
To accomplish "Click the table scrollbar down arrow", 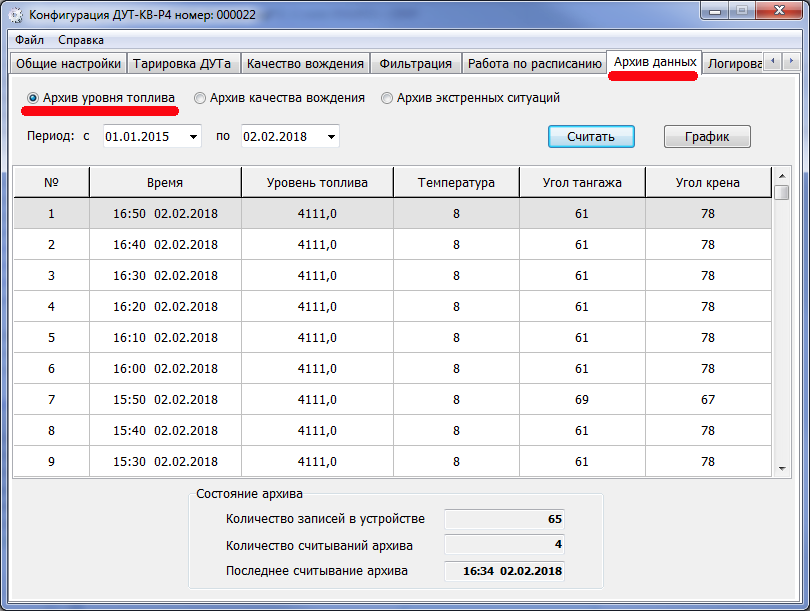I will pos(782,469).
